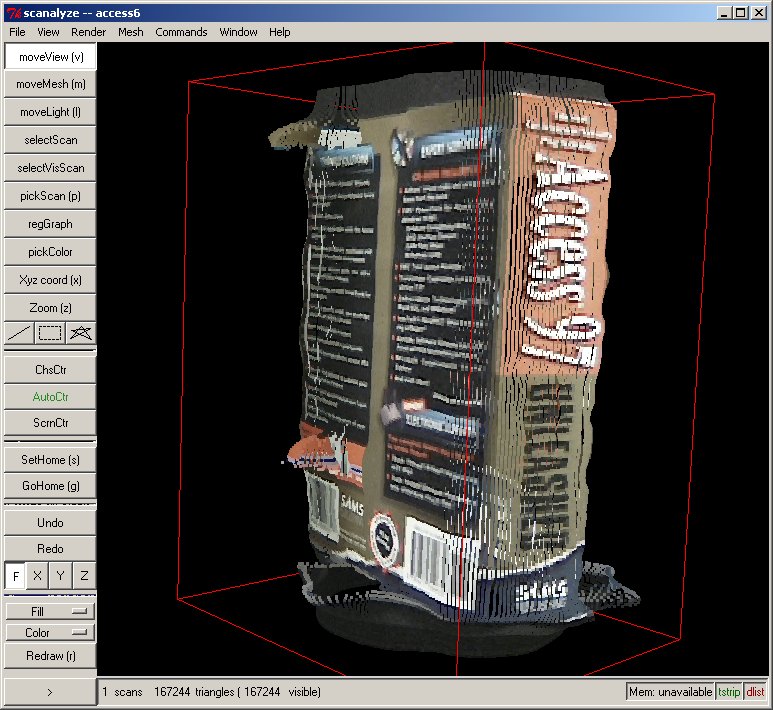773x710 pixels.
Task: Open the Render menu
Action: pos(88,32)
